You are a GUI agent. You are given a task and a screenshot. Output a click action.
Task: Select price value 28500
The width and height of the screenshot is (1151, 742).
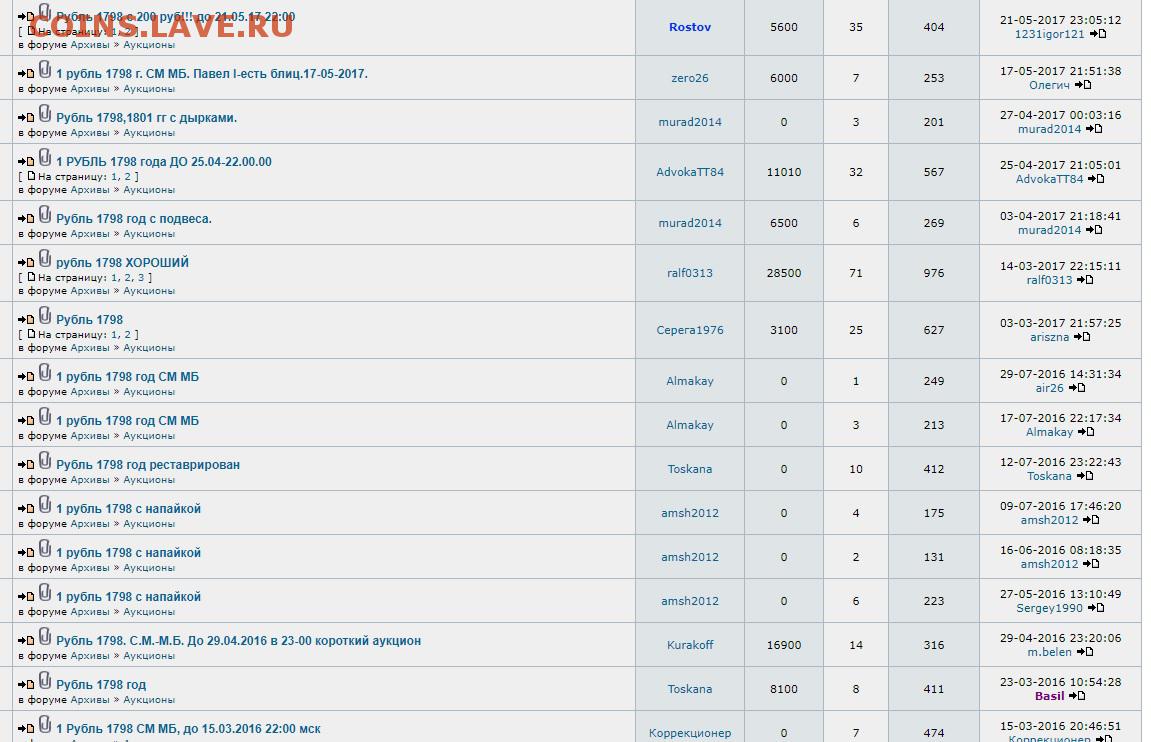tap(783, 273)
